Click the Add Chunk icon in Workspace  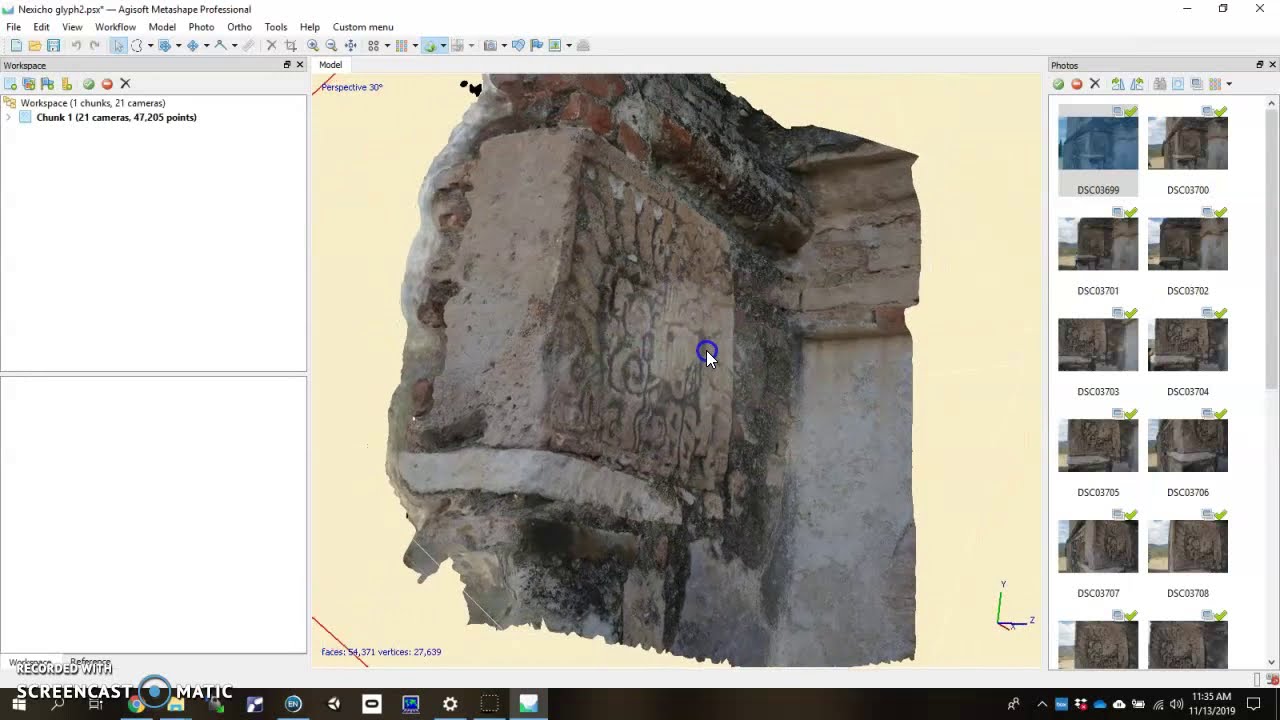(10, 84)
